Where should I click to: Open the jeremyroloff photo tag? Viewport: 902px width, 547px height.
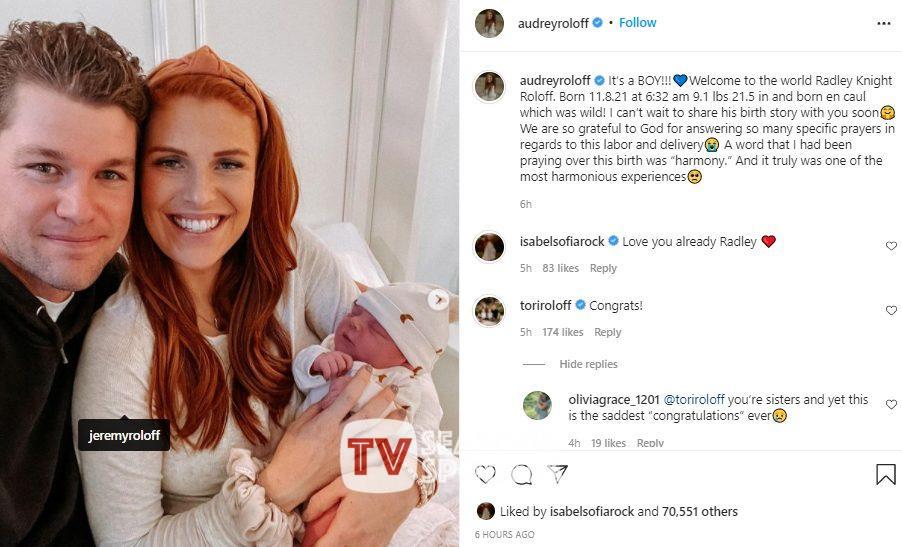pos(124,435)
